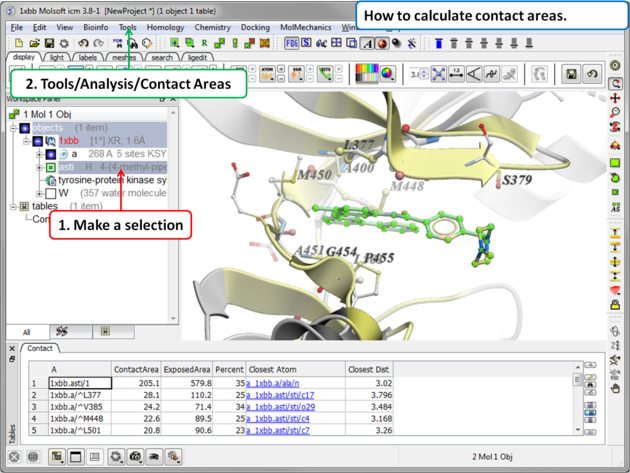
Task: Toggle the checkbox for water molecules W
Action: pyautogui.click(x=51, y=193)
